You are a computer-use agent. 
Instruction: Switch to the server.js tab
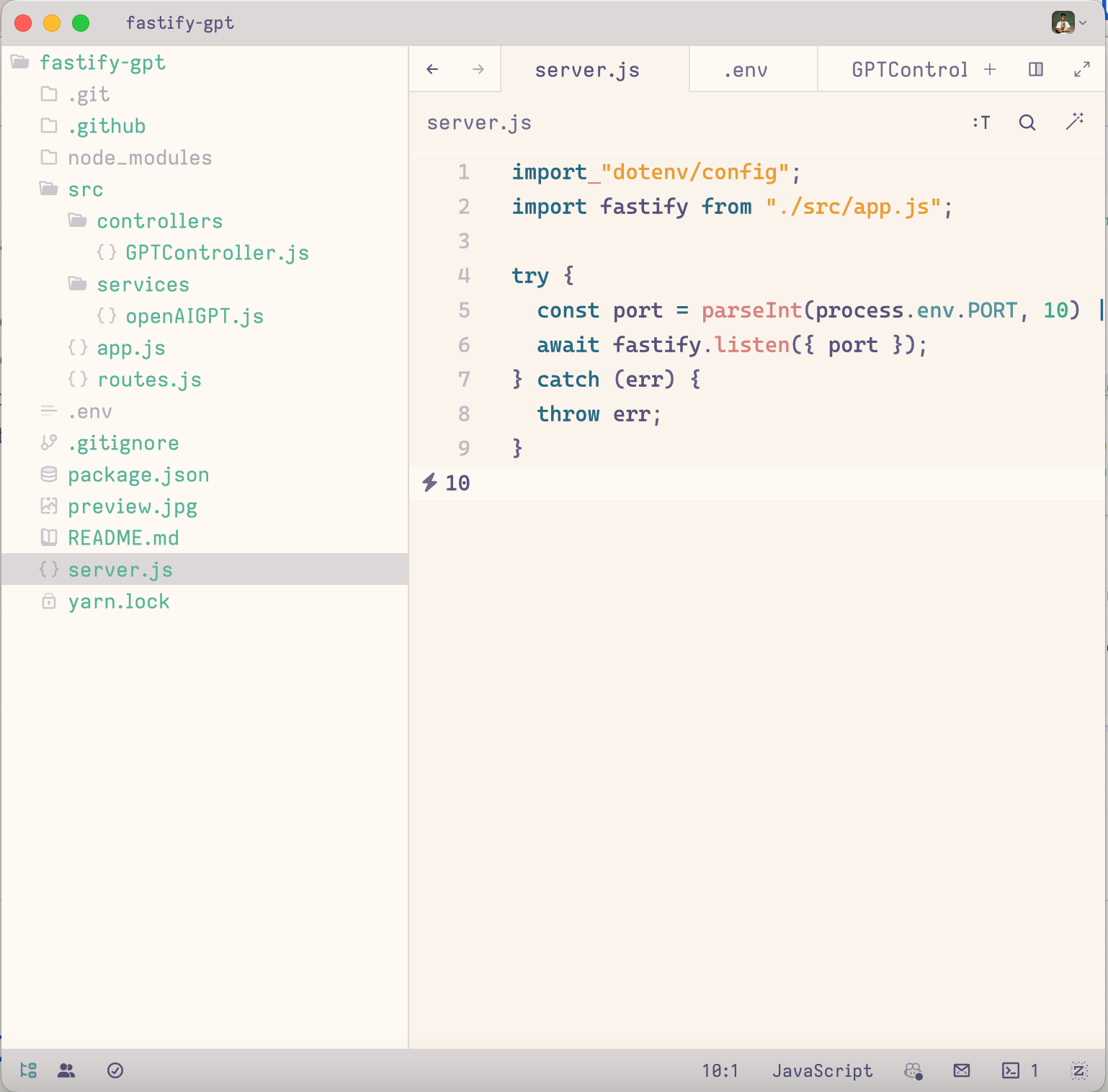(x=595, y=69)
